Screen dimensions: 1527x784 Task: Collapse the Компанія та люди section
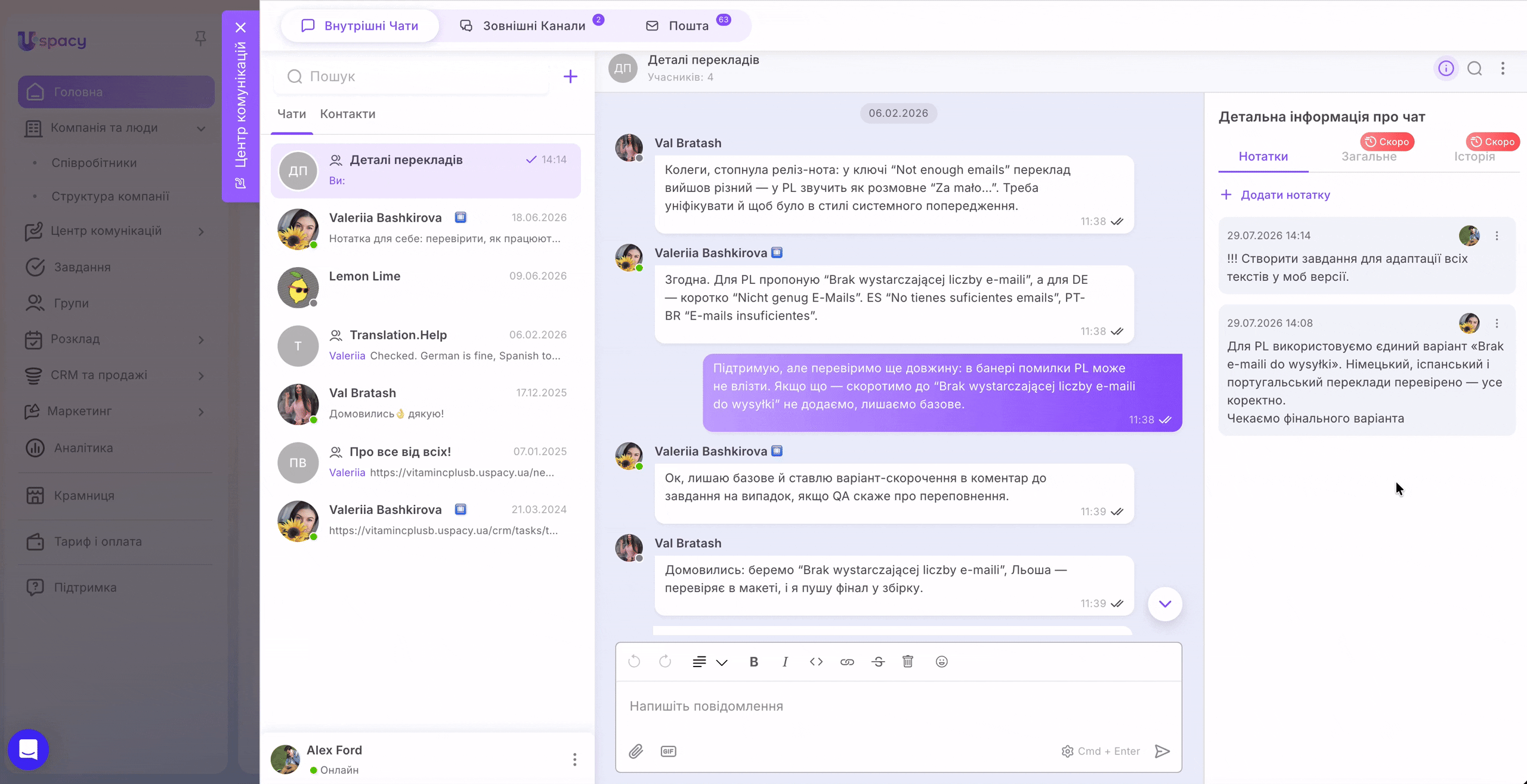click(x=201, y=128)
